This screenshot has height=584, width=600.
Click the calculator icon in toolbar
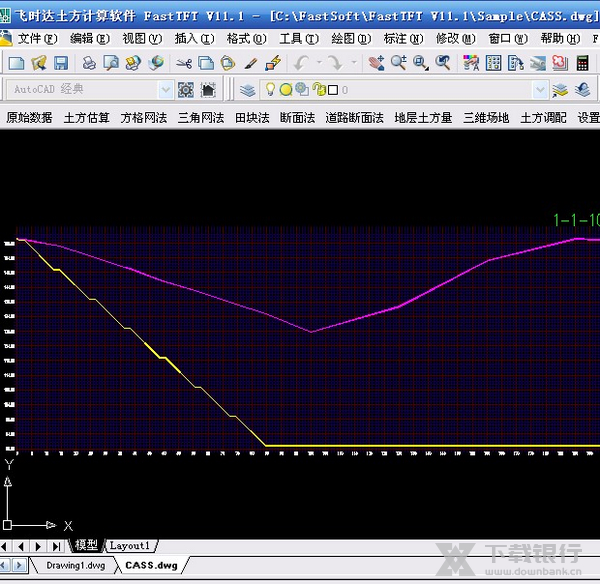click(582, 63)
